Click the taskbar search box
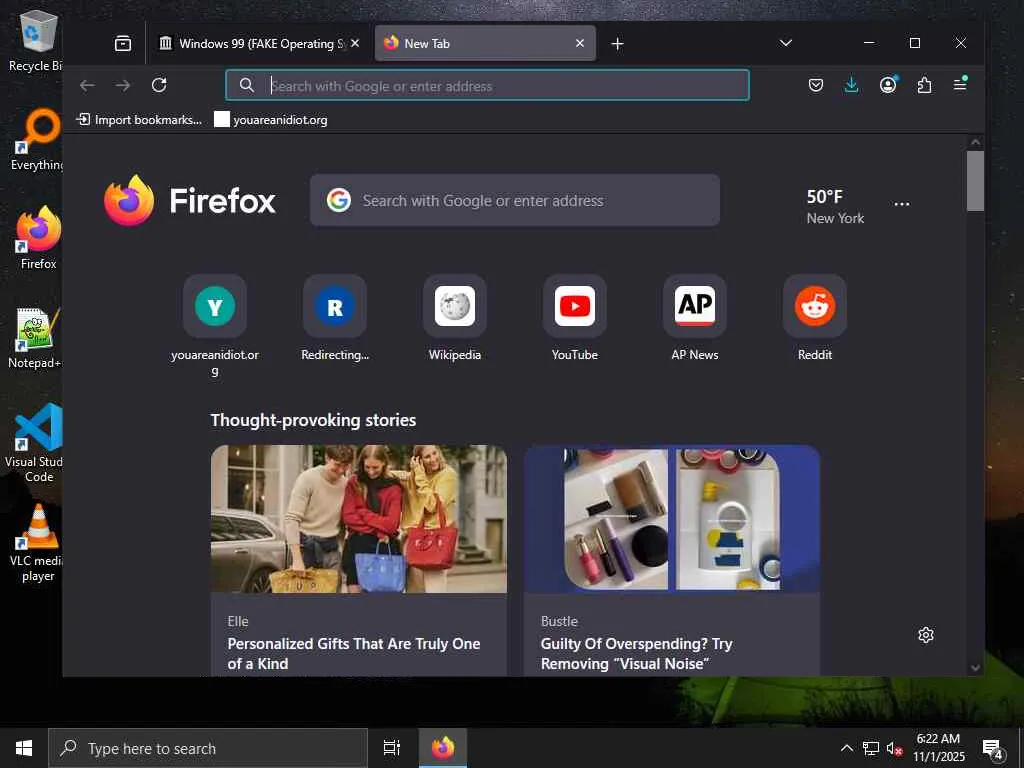The image size is (1024, 768). click(208, 748)
